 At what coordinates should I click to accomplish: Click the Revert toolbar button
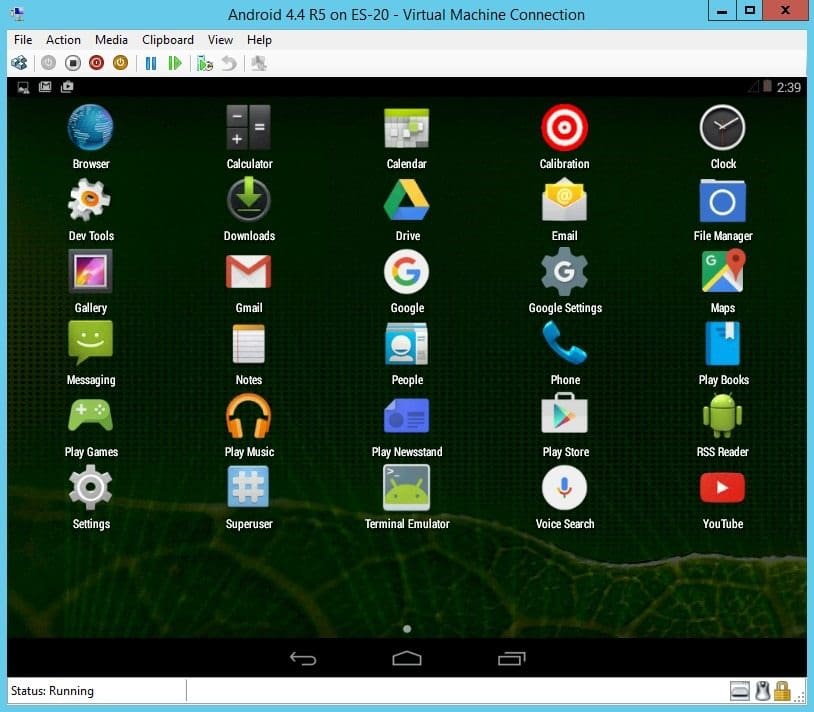(x=229, y=63)
